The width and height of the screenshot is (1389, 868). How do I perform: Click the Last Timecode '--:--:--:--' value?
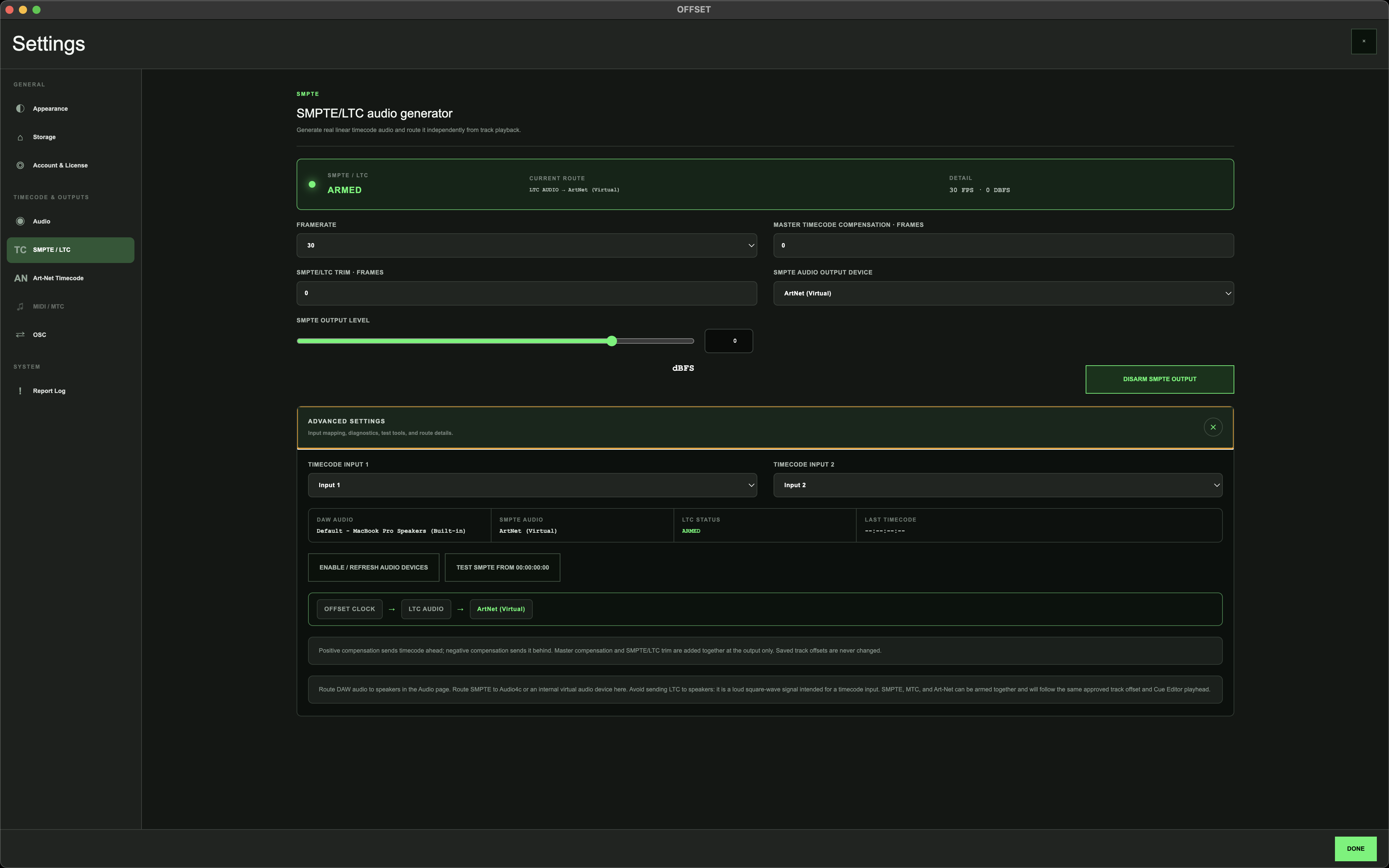pos(884,531)
